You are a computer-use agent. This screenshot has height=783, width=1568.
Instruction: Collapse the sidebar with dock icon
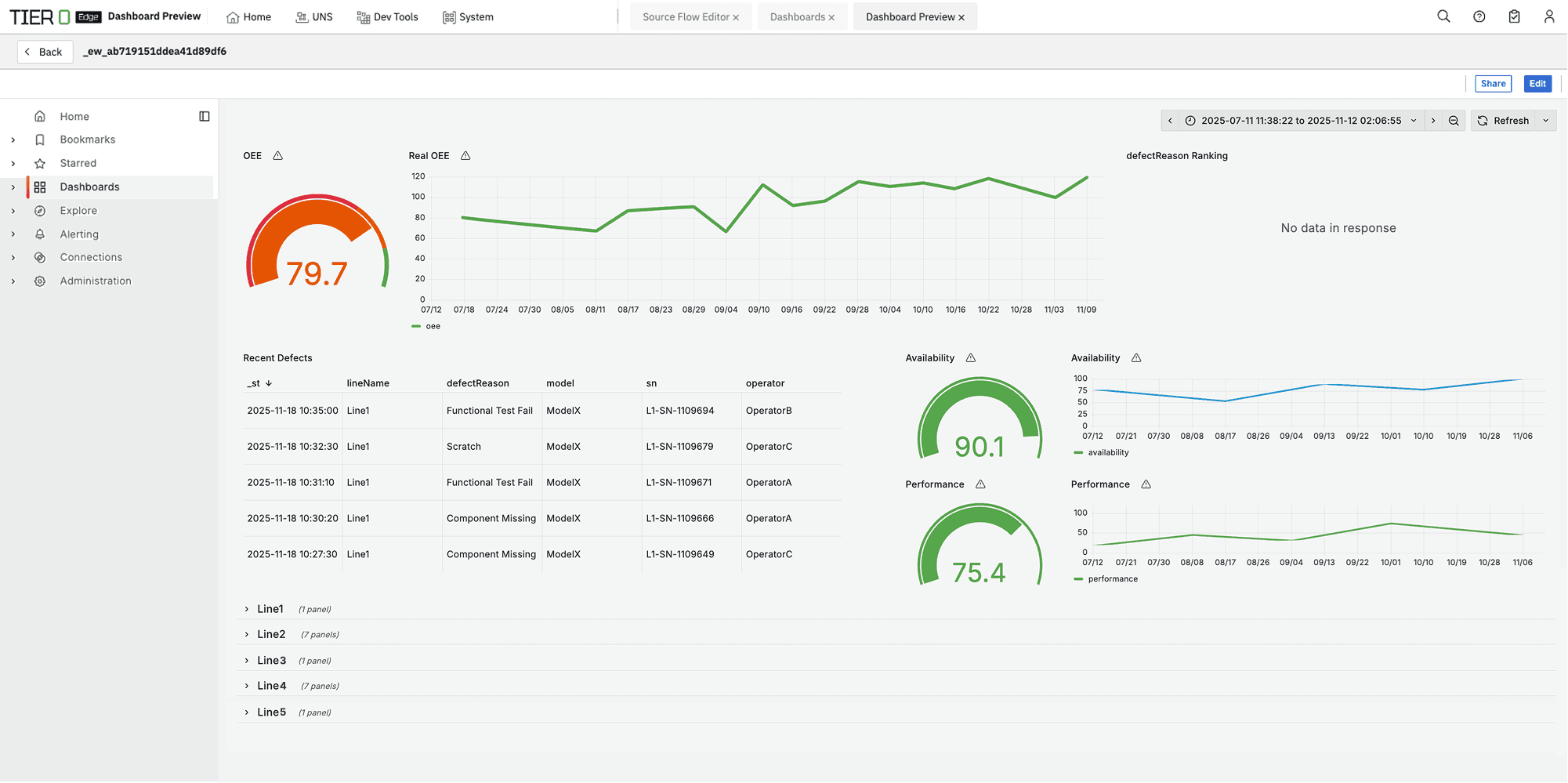205,117
